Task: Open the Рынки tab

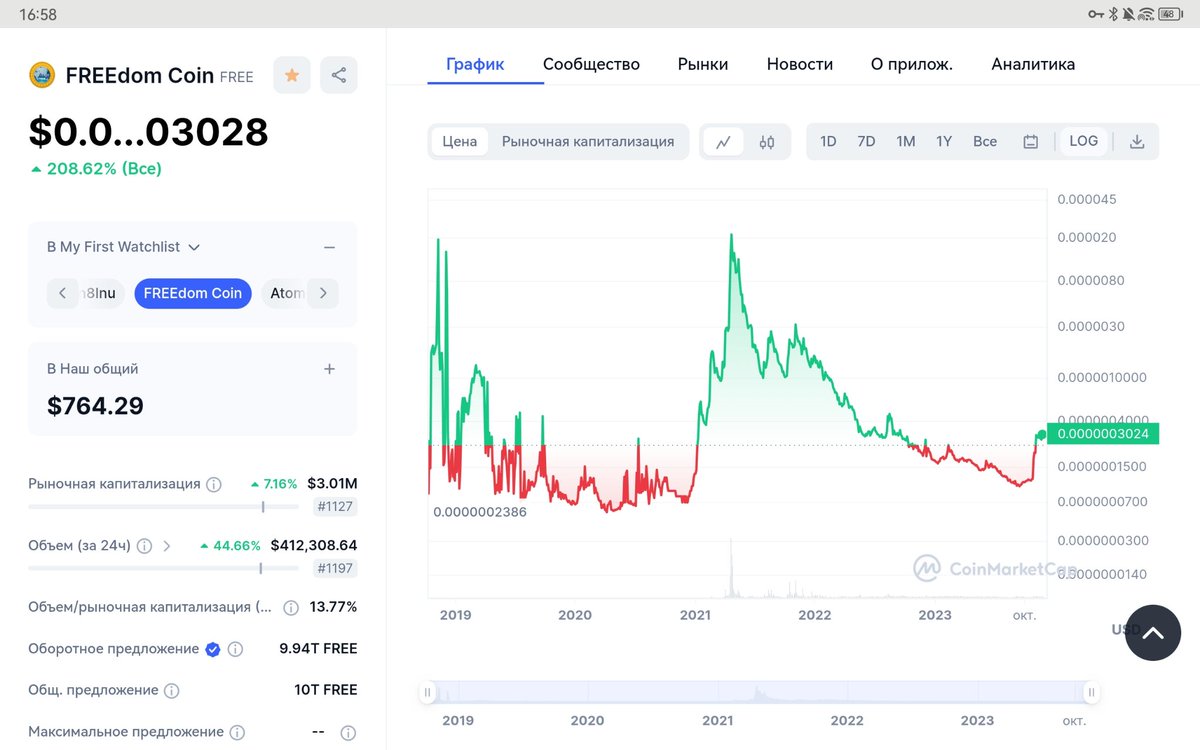Action: [x=703, y=64]
